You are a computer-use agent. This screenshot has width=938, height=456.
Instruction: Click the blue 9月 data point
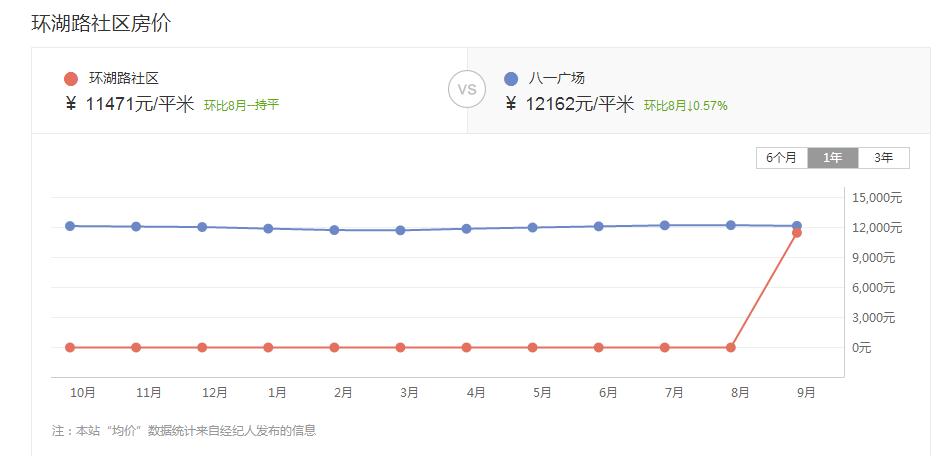pyautogui.click(x=797, y=226)
